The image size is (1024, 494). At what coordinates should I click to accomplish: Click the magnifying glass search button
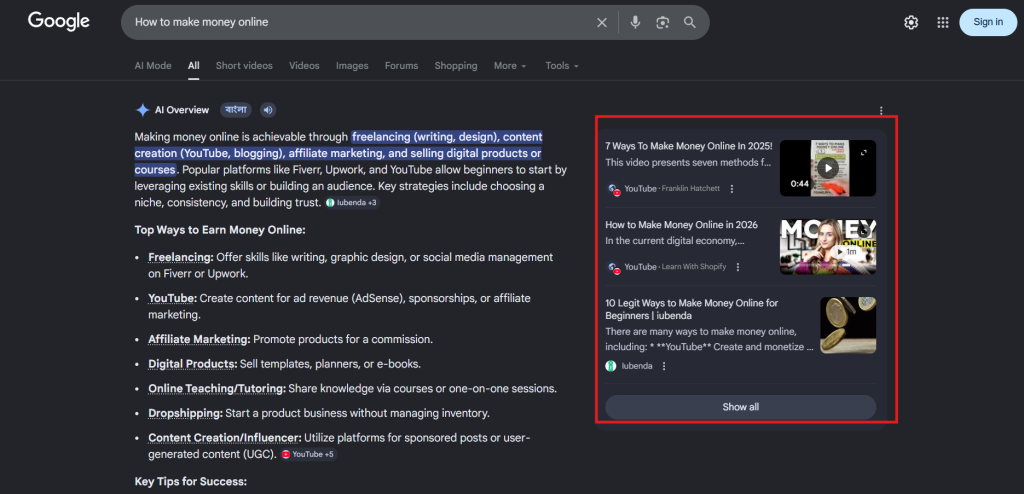pyautogui.click(x=690, y=22)
